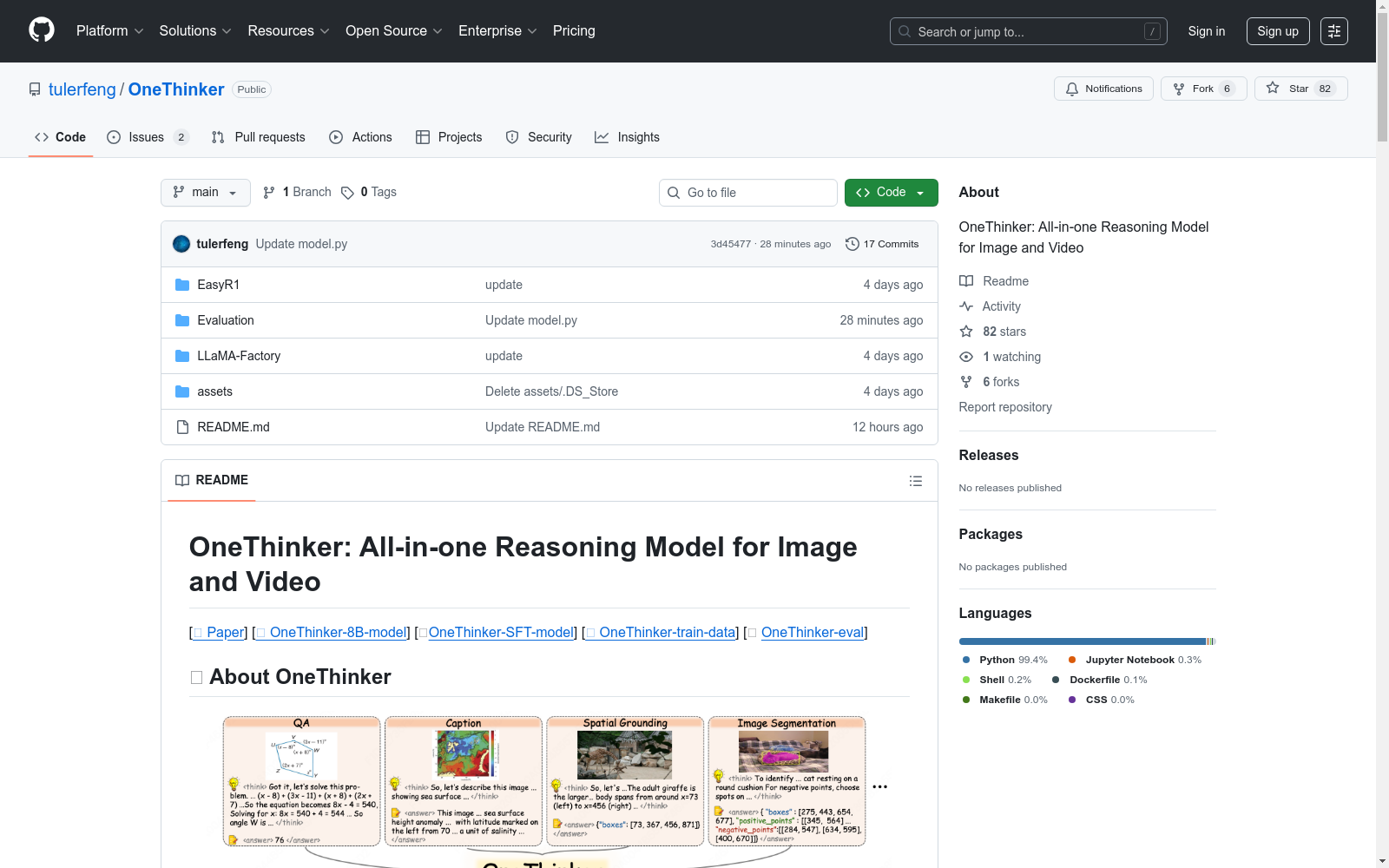Expand the green Code dropdown

891,193
